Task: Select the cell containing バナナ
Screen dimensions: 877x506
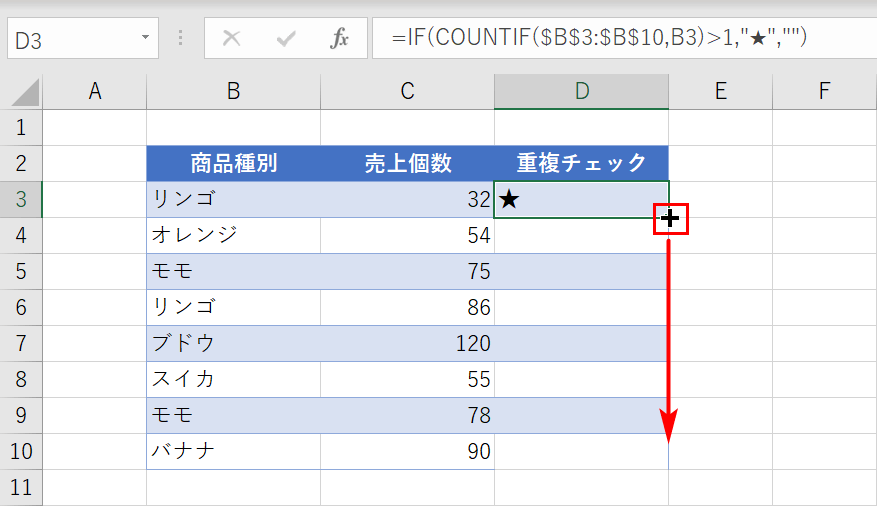Action: pyautogui.click(x=233, y=451)
